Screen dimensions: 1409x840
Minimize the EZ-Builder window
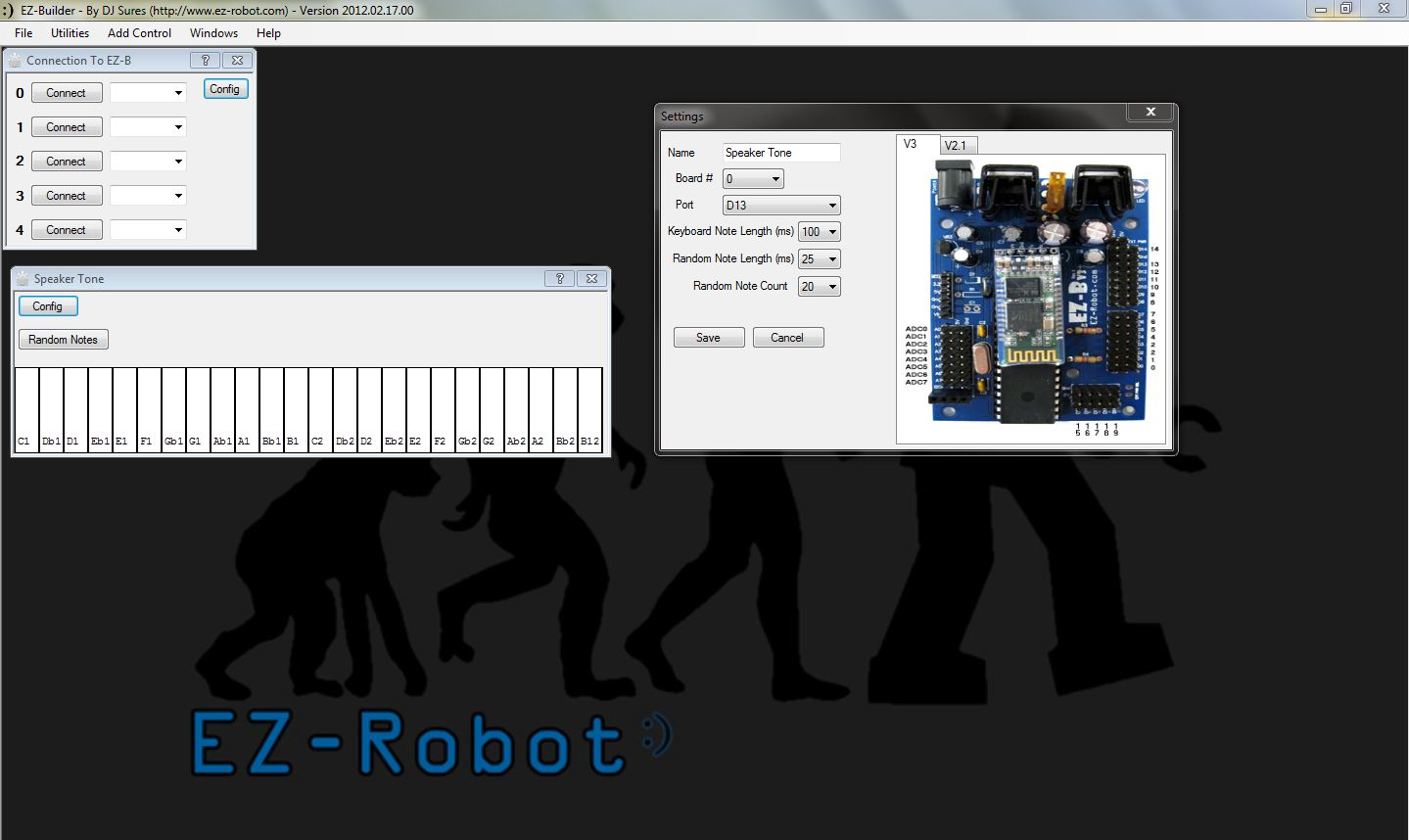pos(1320,8)
